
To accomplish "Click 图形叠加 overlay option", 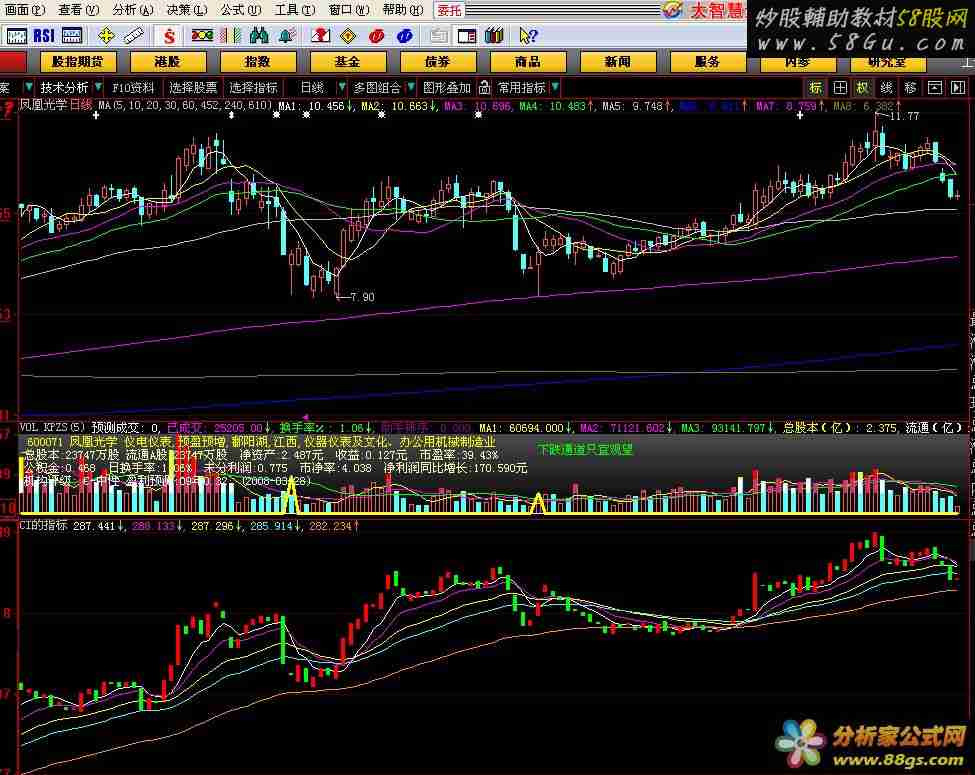I will (446, 88).
